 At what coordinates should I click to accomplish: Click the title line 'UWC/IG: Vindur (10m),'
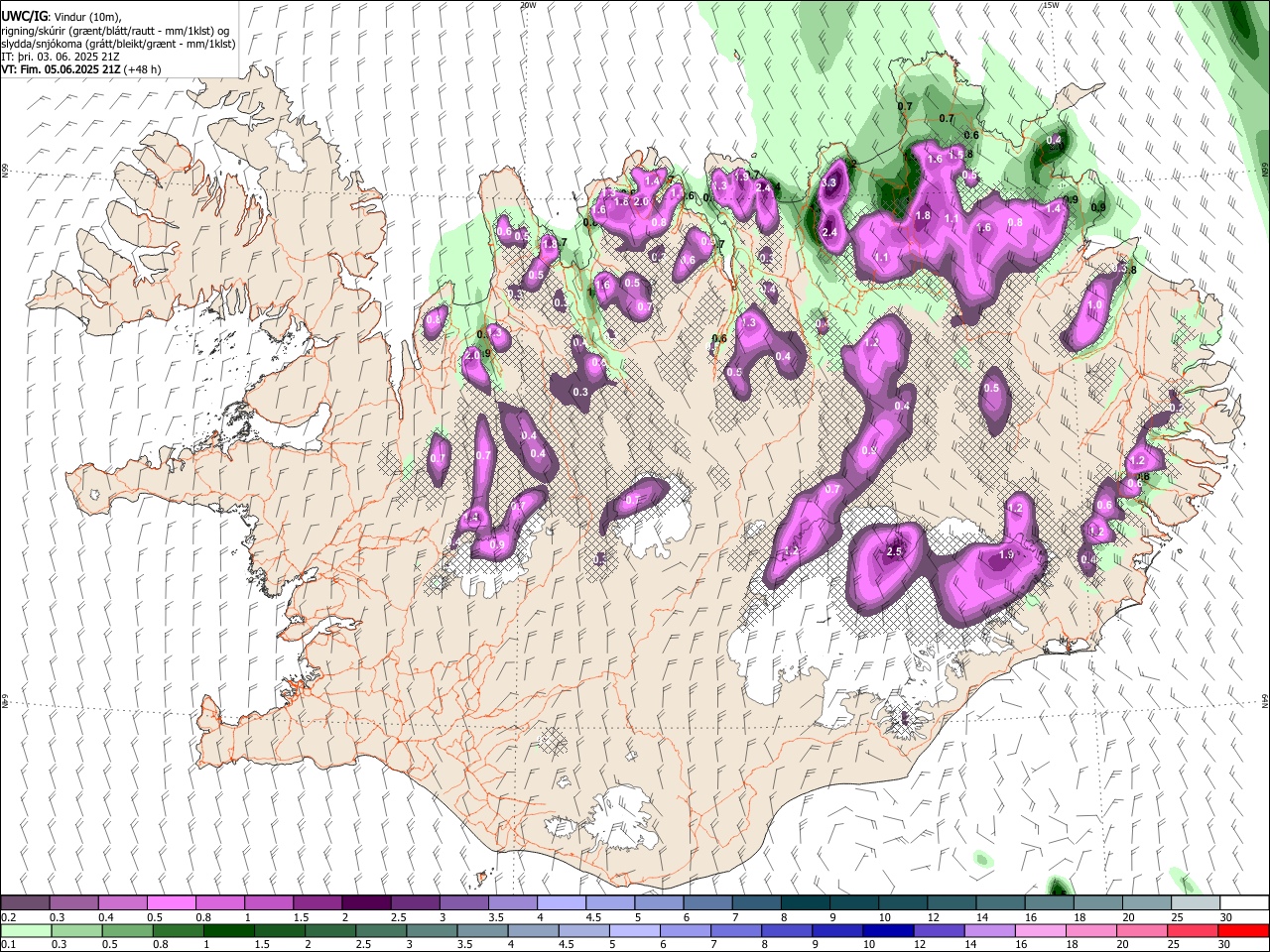(62, 15)
